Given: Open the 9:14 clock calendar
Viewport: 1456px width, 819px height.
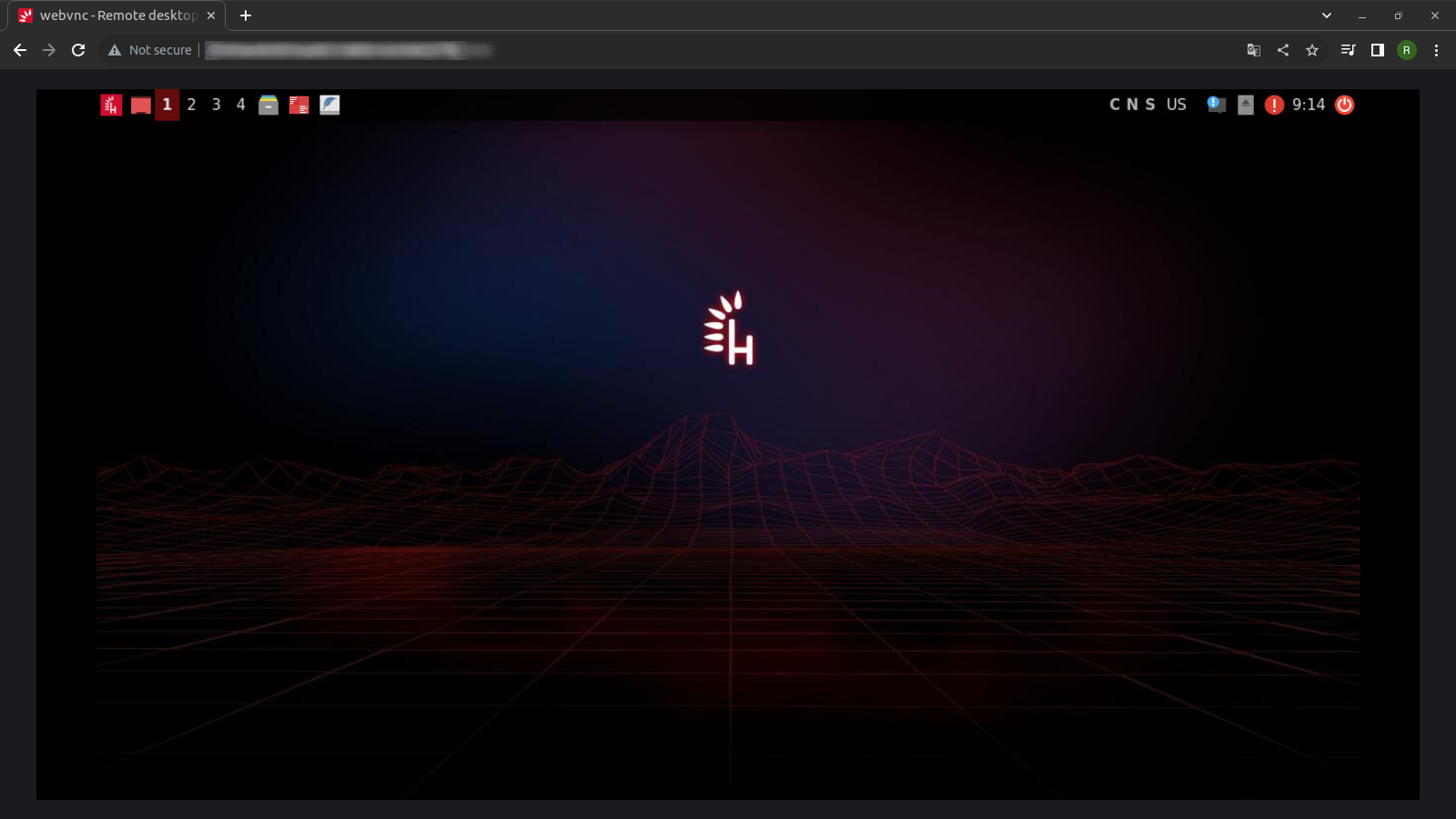Looking at the screenshot, I should tap(1309, 105).
